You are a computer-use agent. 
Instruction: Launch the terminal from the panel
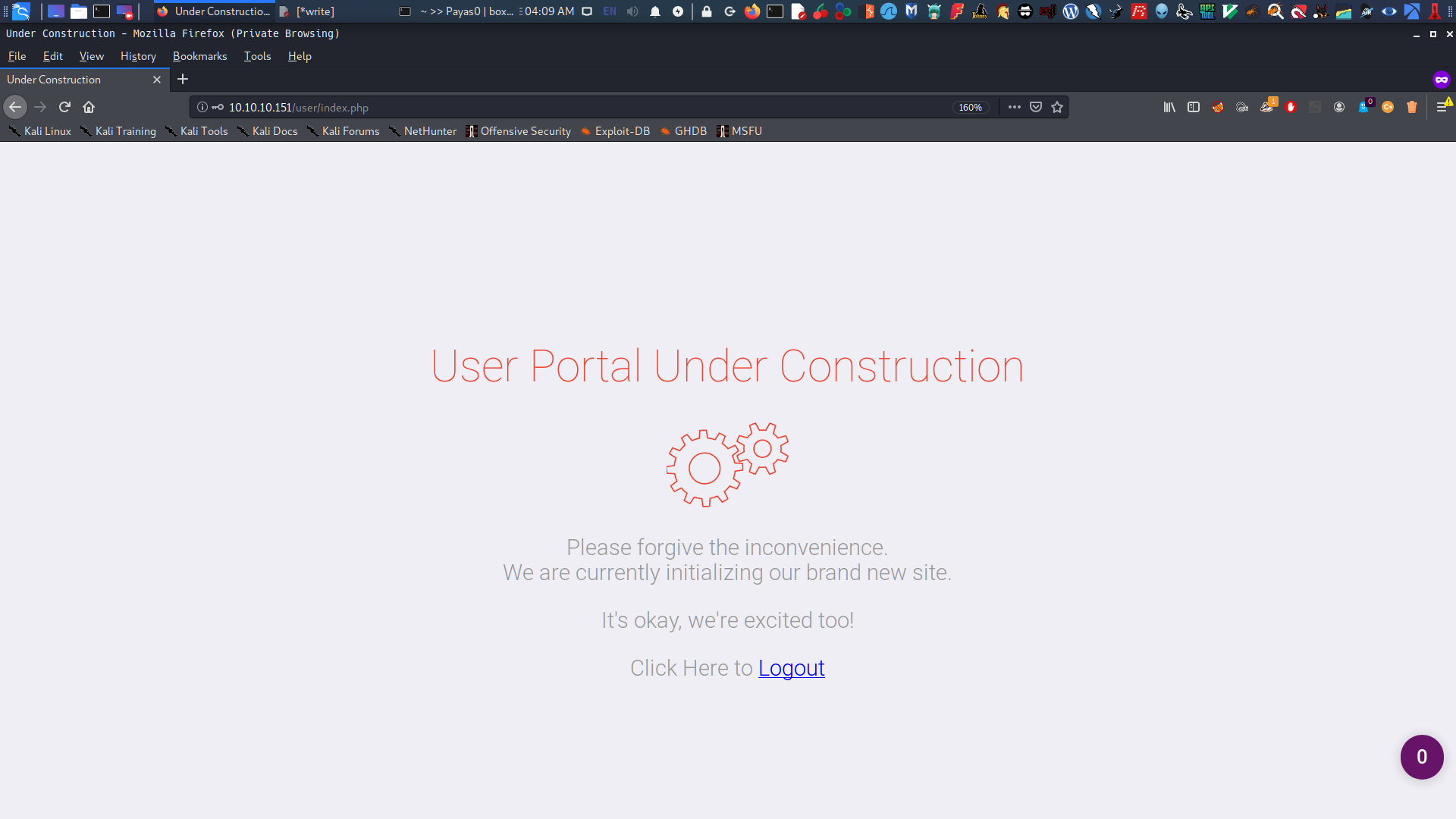coord(102,11)
